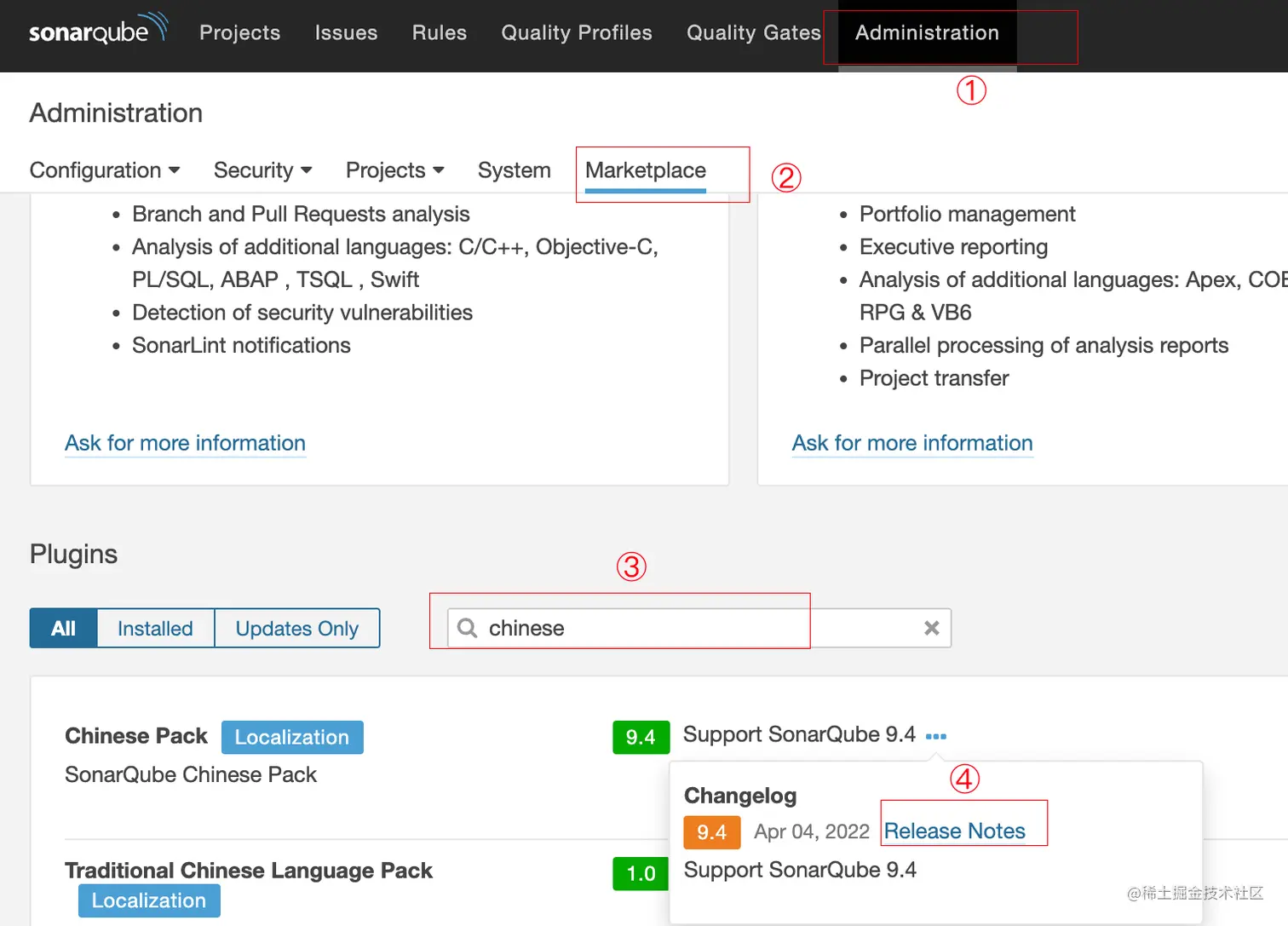Clear the plugin search field
This screenshot has height=926, width=1288.
click(x=931, y=629)
